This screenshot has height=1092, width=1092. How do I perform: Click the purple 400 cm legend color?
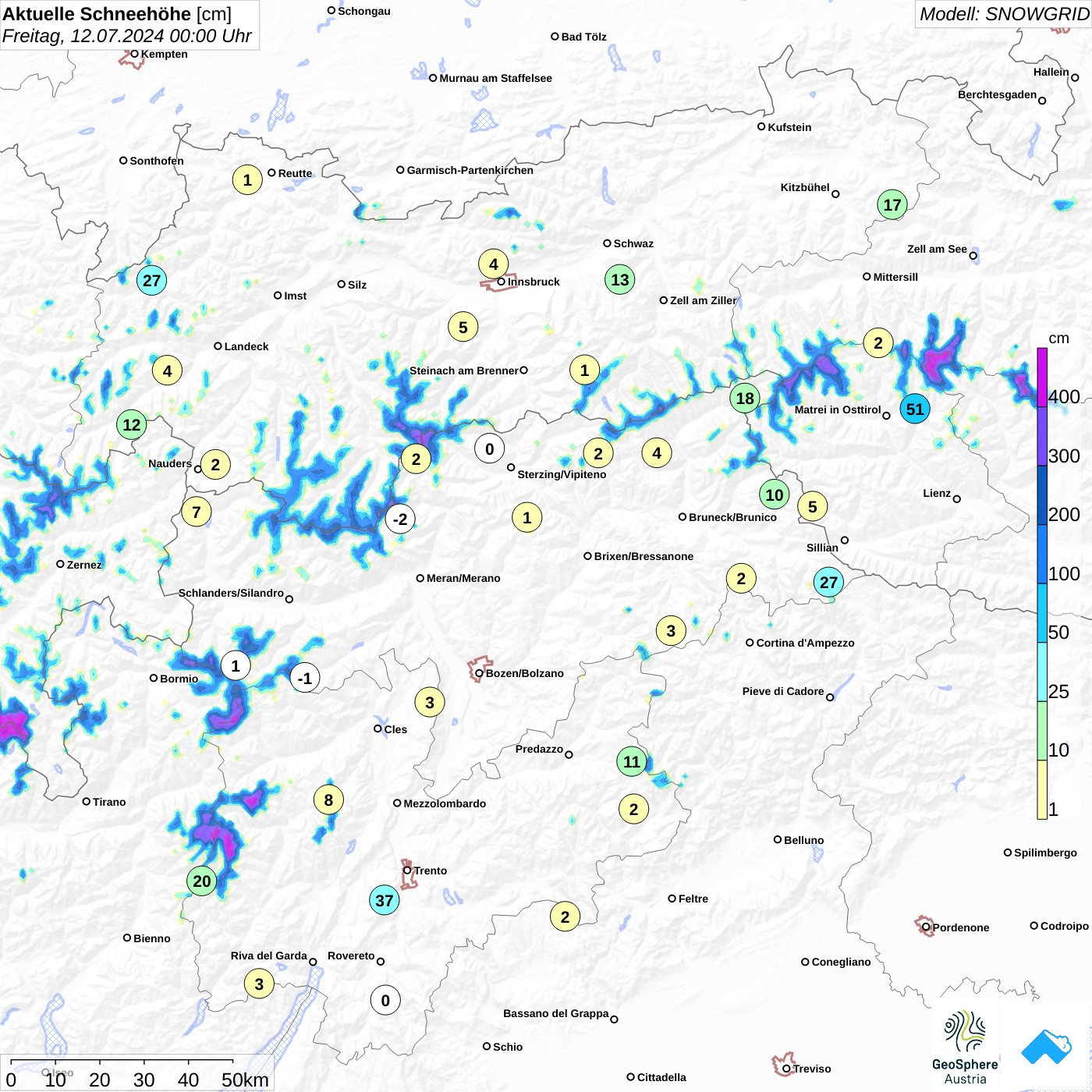click(1042, 377)
